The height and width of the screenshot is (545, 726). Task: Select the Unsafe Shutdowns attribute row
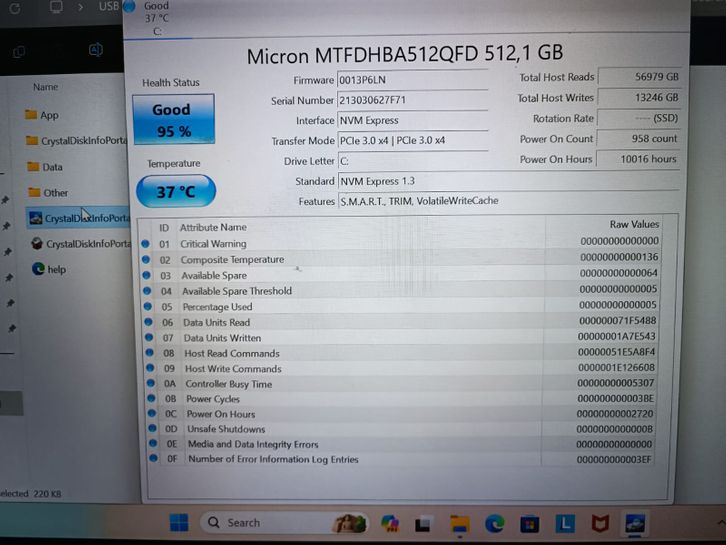point(401,429)
